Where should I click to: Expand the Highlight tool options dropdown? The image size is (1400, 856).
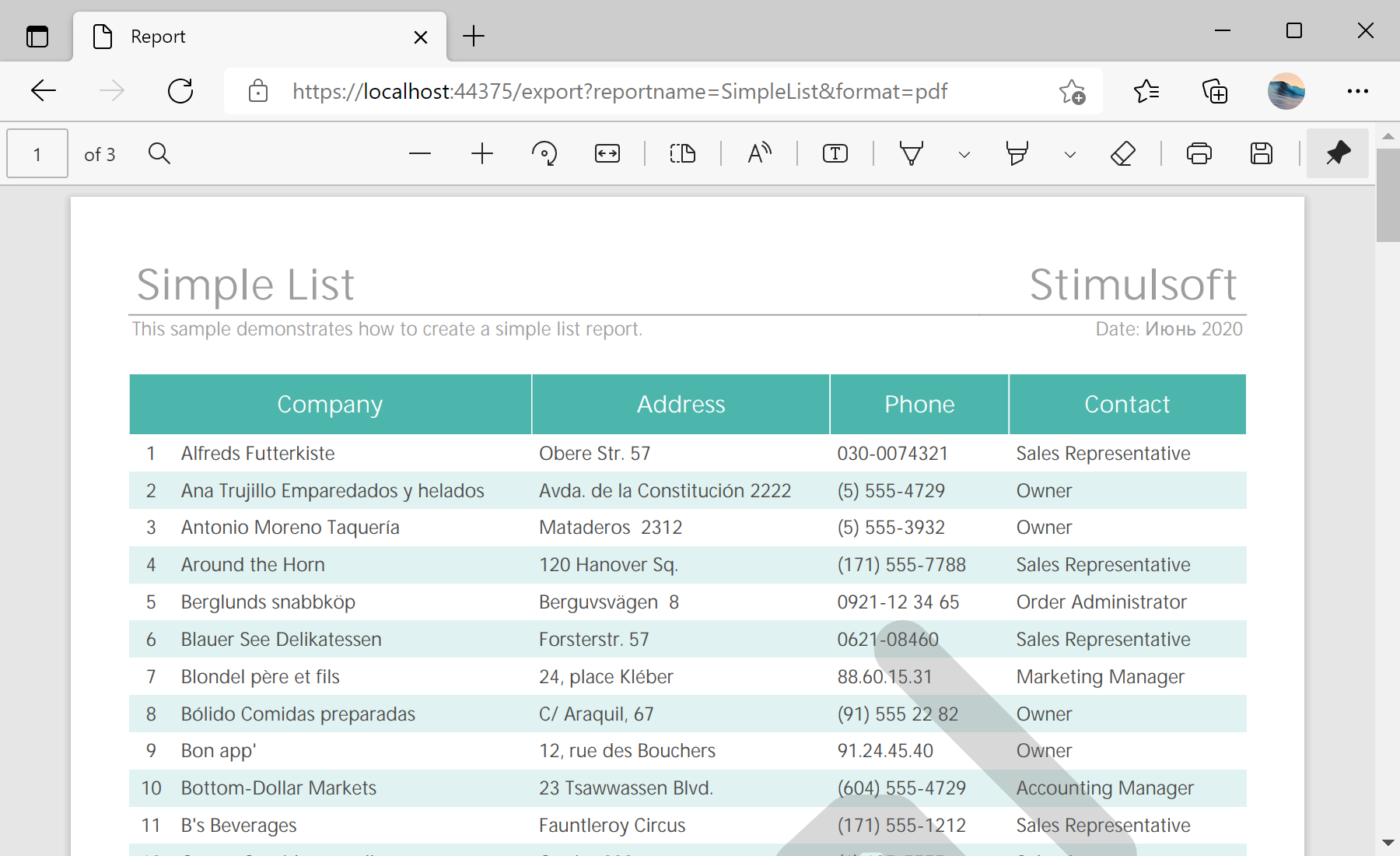coord(1070,154)
